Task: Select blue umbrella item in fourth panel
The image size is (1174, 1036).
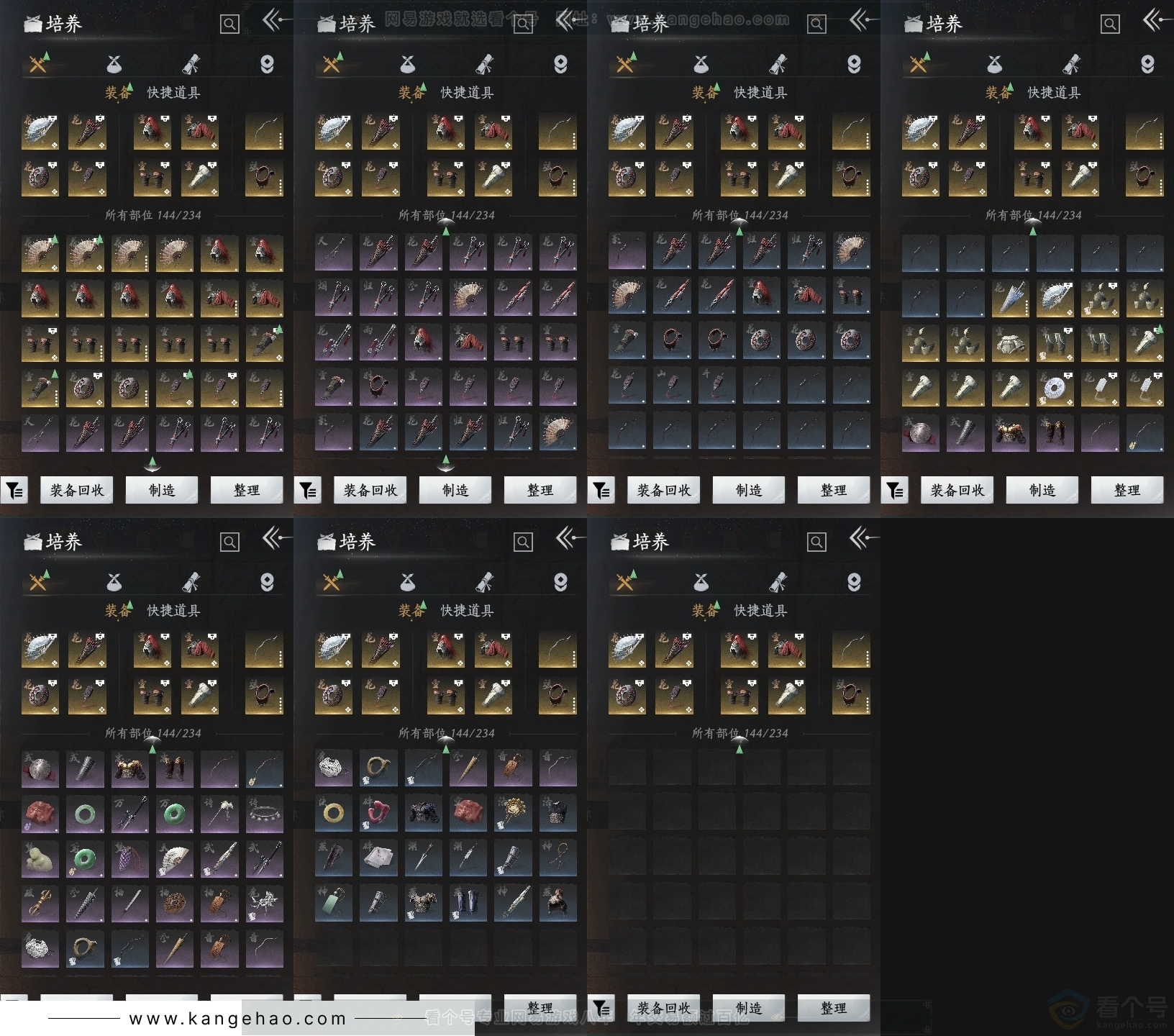Action: click(x=1010, y=298)
